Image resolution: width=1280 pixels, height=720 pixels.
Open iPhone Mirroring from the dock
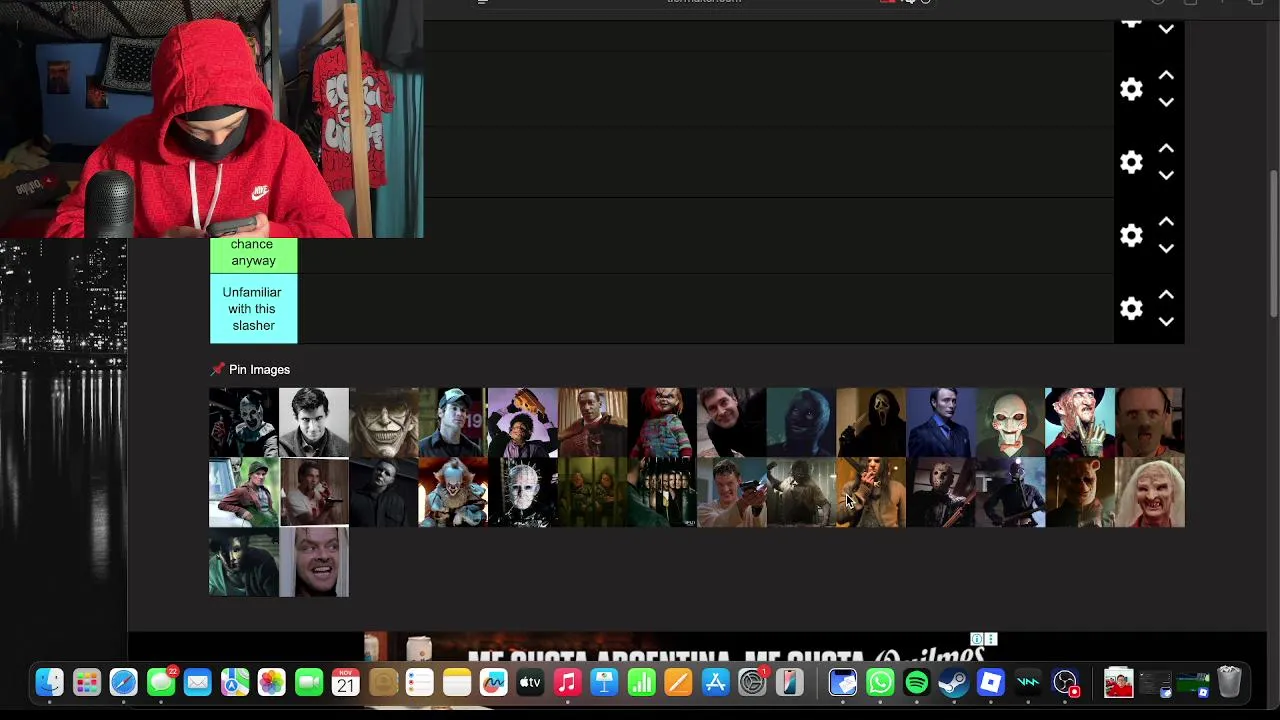pyautogui.click(x=789, y=683)
